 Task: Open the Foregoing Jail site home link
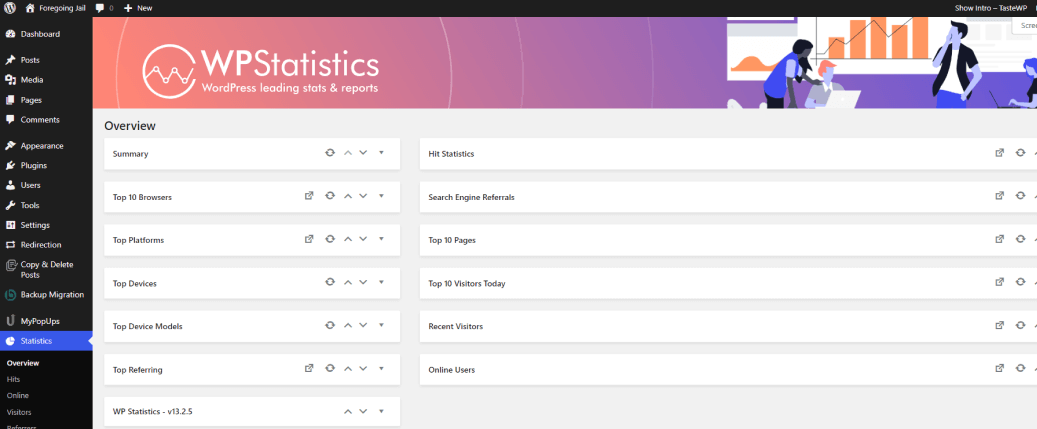[x=56, y=8]
